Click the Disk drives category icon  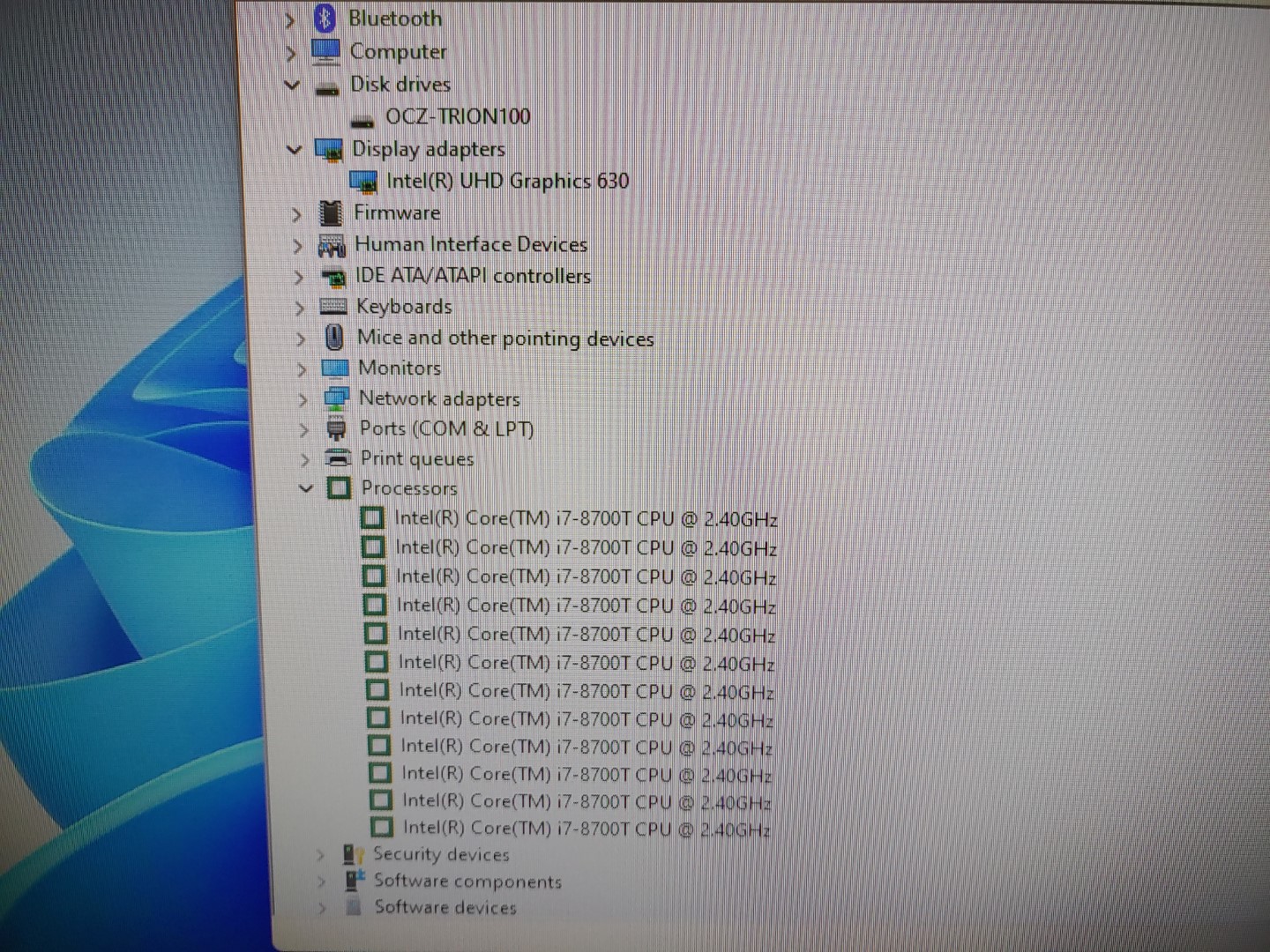coord(327,88)
